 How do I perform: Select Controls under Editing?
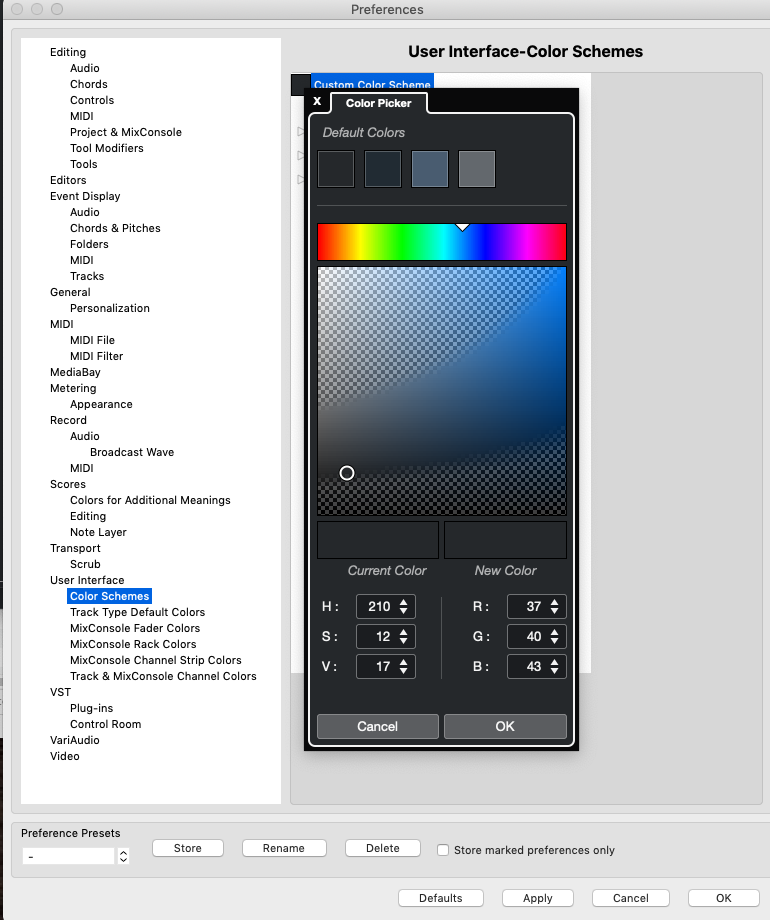point(92,100)
